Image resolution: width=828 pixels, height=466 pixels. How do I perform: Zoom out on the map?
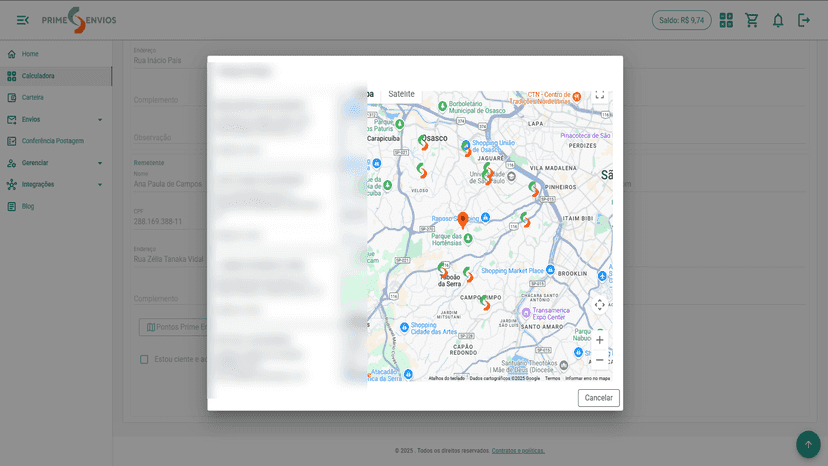tap(599, 360)
